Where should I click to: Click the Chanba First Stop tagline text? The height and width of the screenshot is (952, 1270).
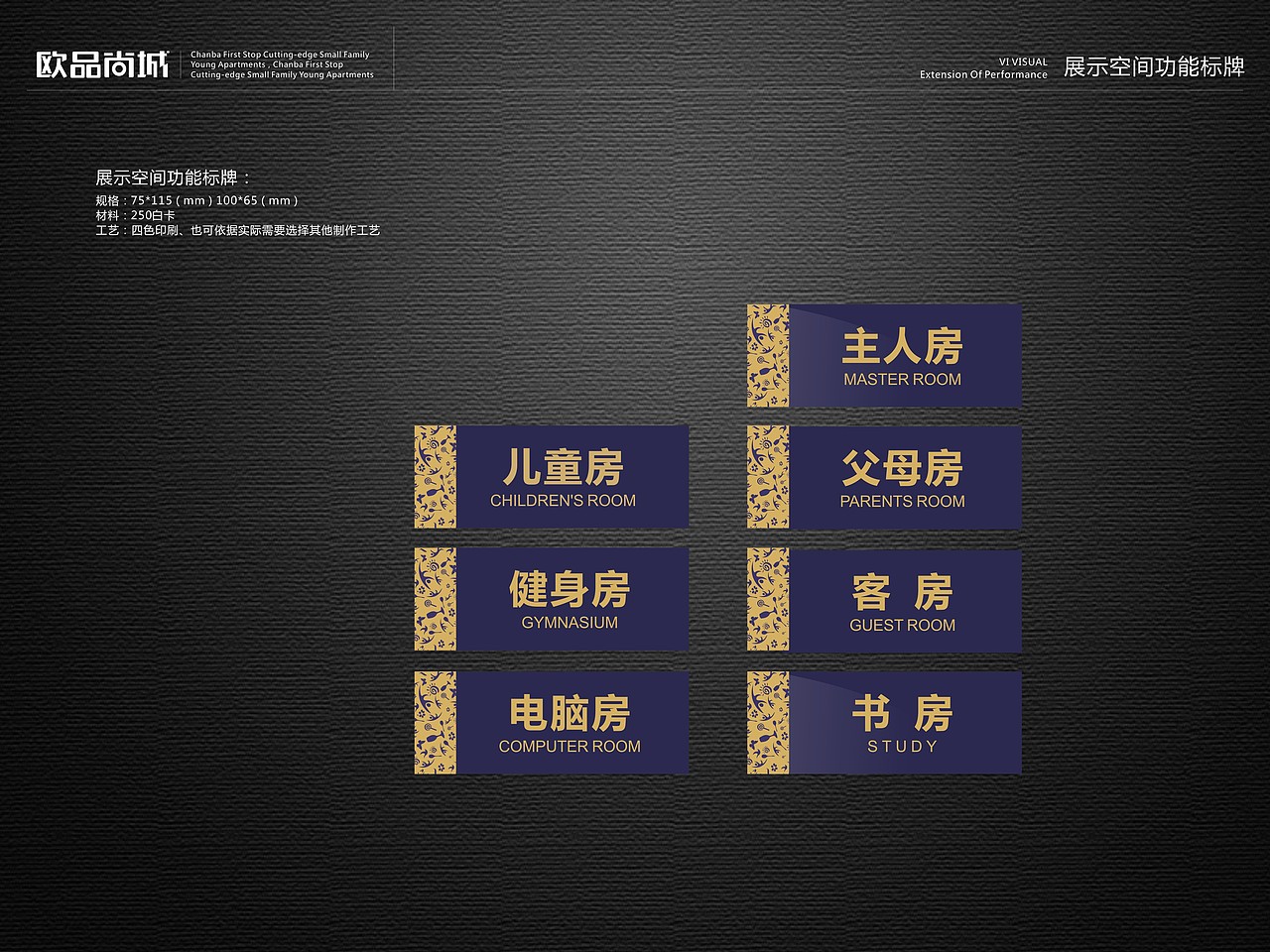(282, 64)
